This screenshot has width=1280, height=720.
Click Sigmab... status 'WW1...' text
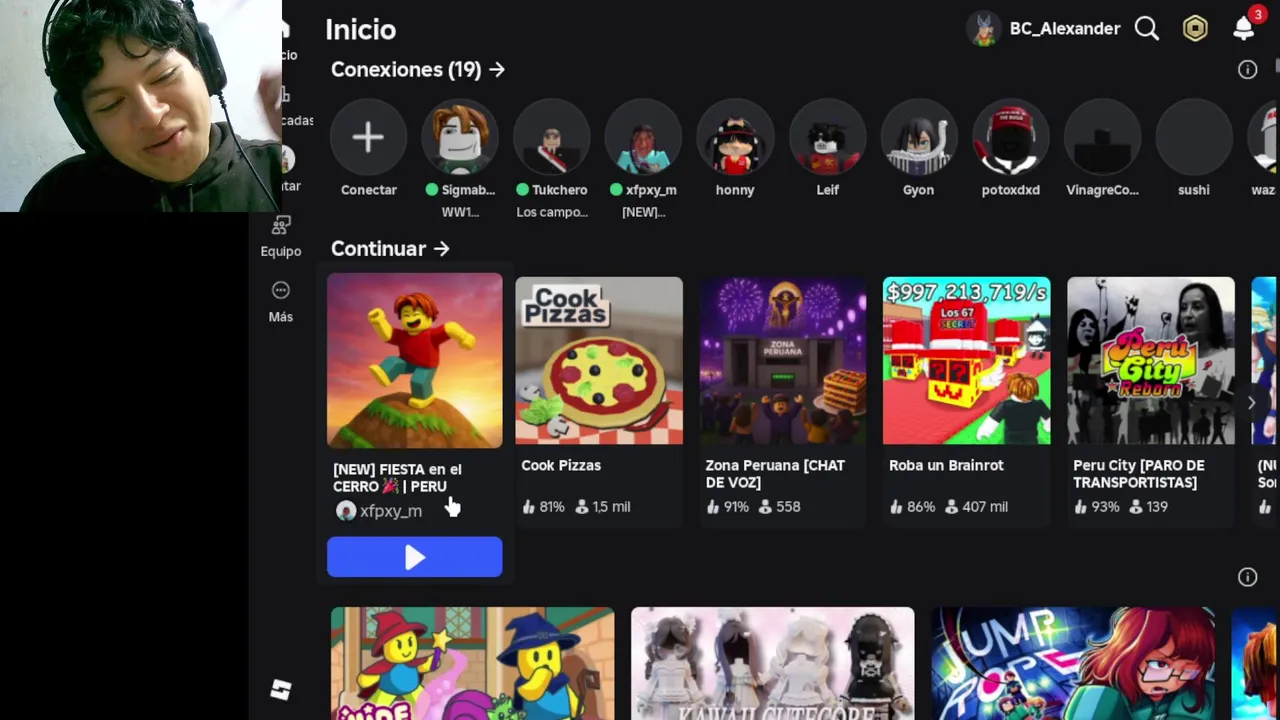(x=460, y=212)
